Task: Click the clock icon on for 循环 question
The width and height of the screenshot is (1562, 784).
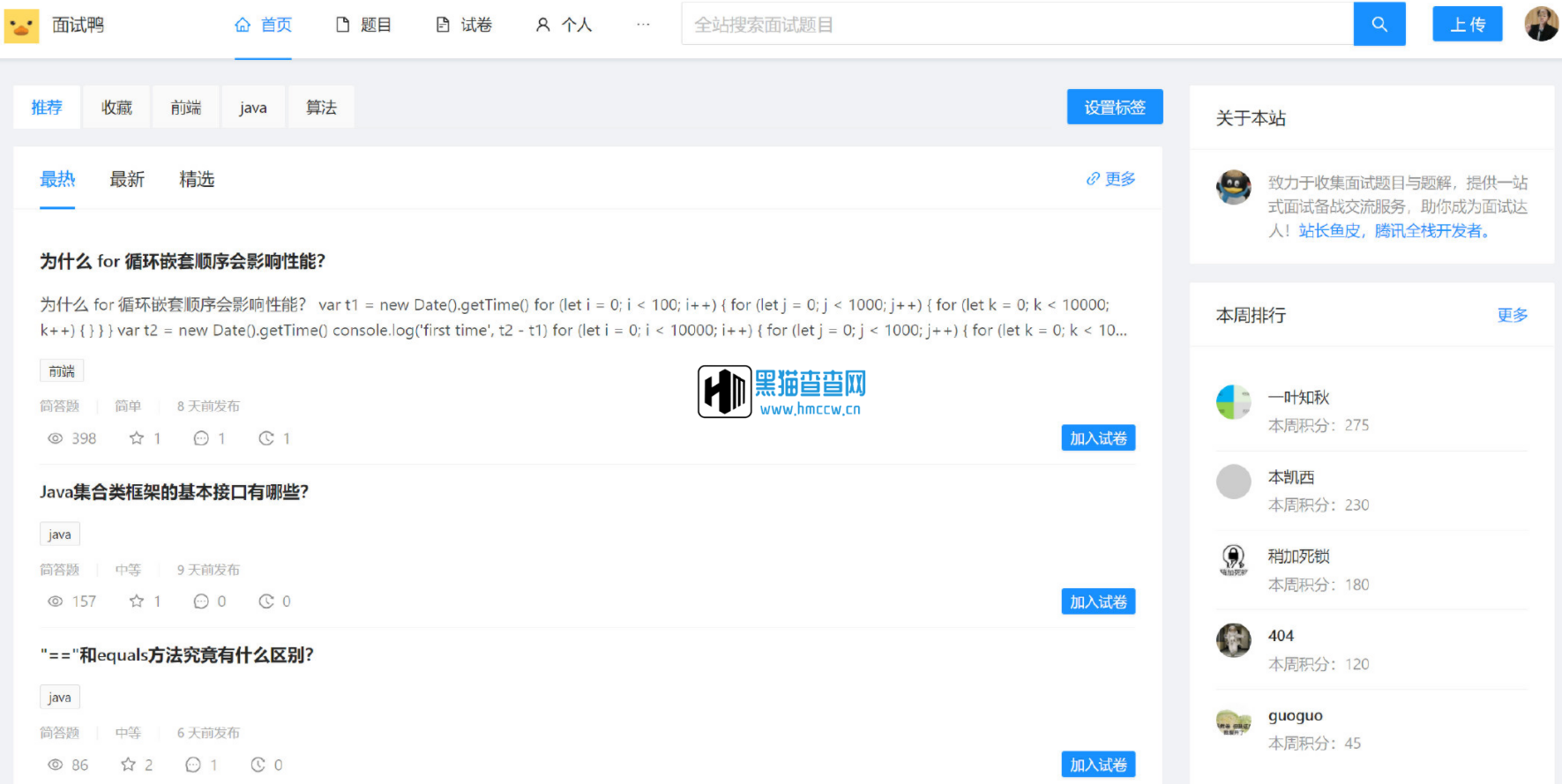Action: click(x=266, y=438)
